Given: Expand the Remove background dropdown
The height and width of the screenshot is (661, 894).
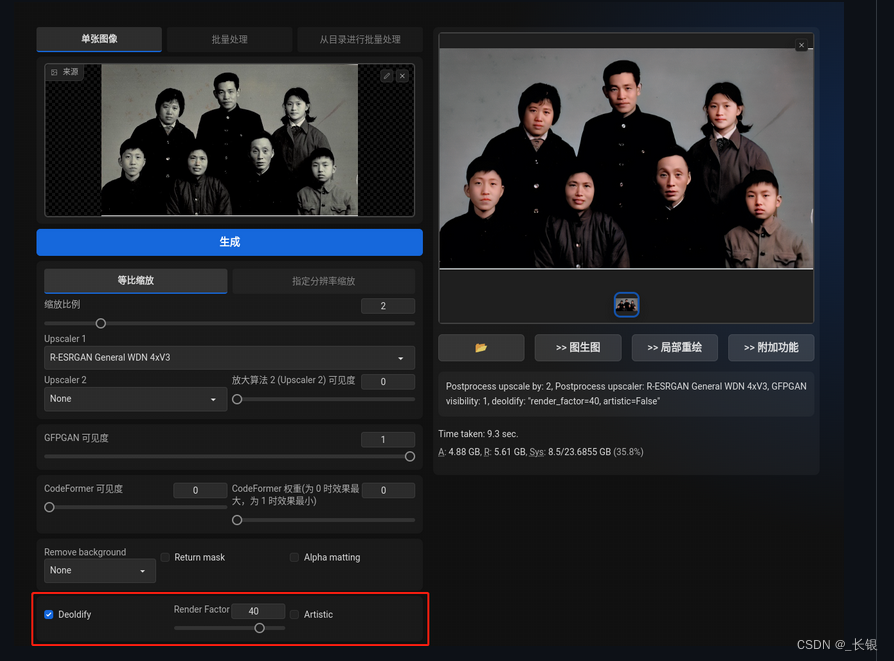Looking at the screenshot, I should 99,570.
